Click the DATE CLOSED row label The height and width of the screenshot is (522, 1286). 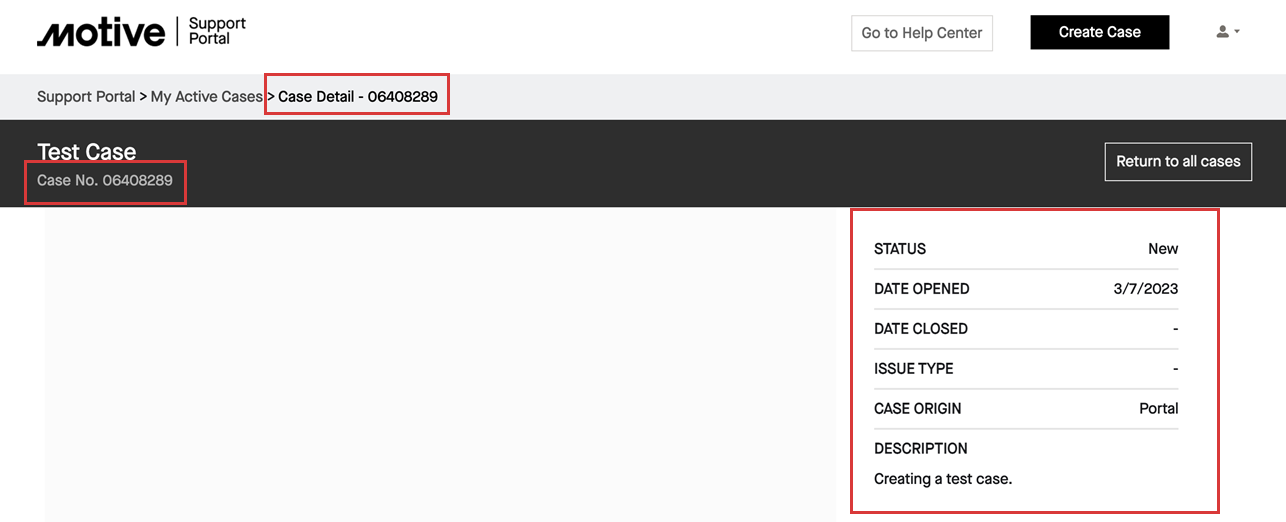[920, 329]
